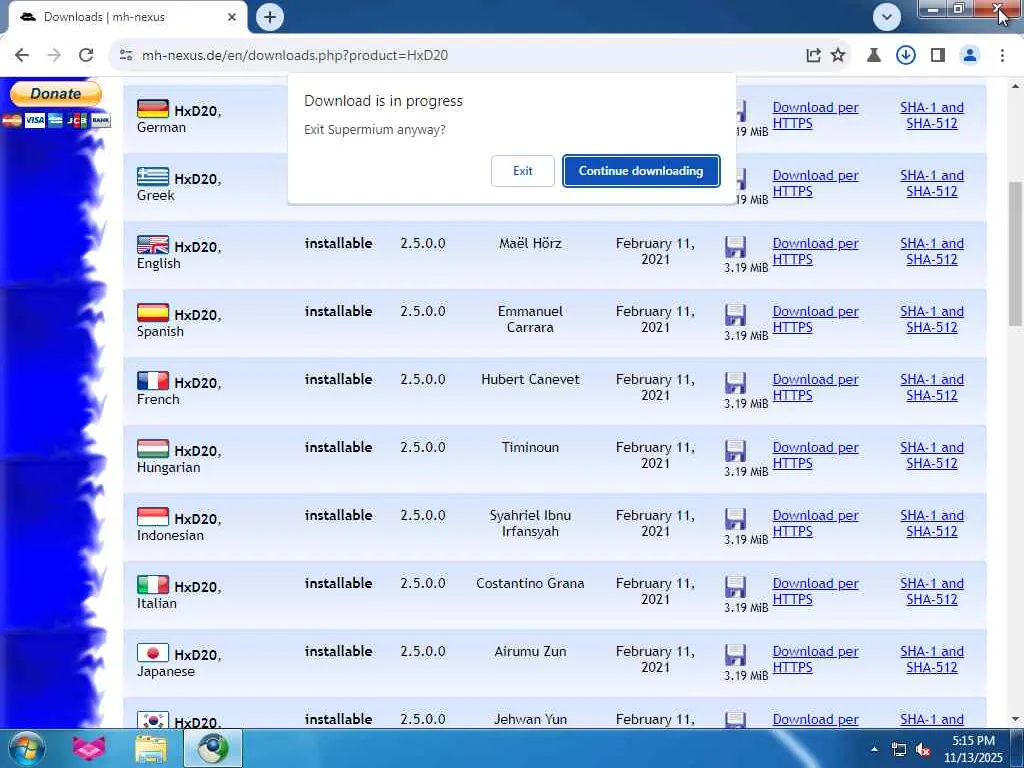
Task: Open SHA-1 and SHA-512 for German
Action: 932,116
